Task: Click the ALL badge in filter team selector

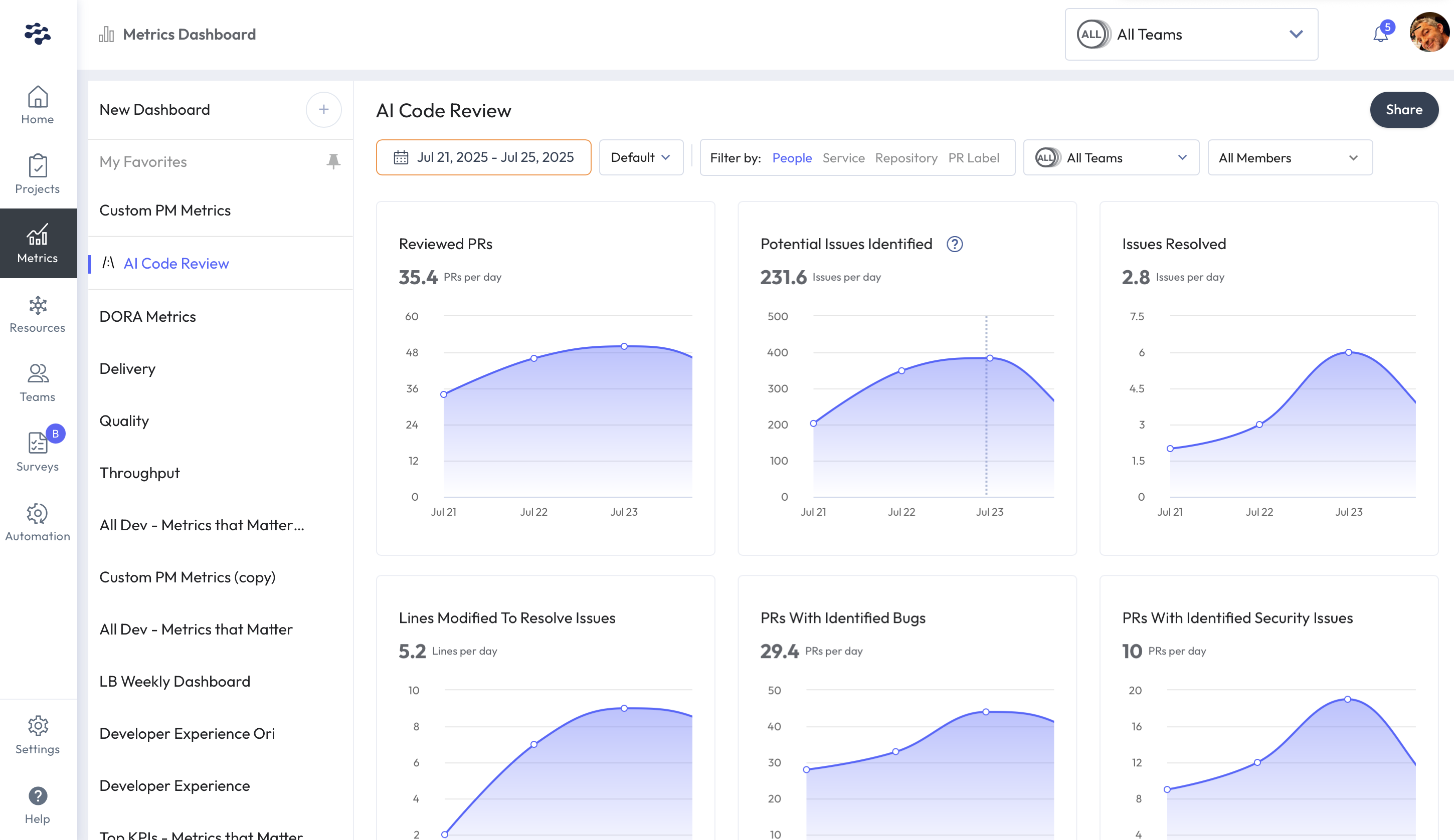Action: (x=1047, y=157)
